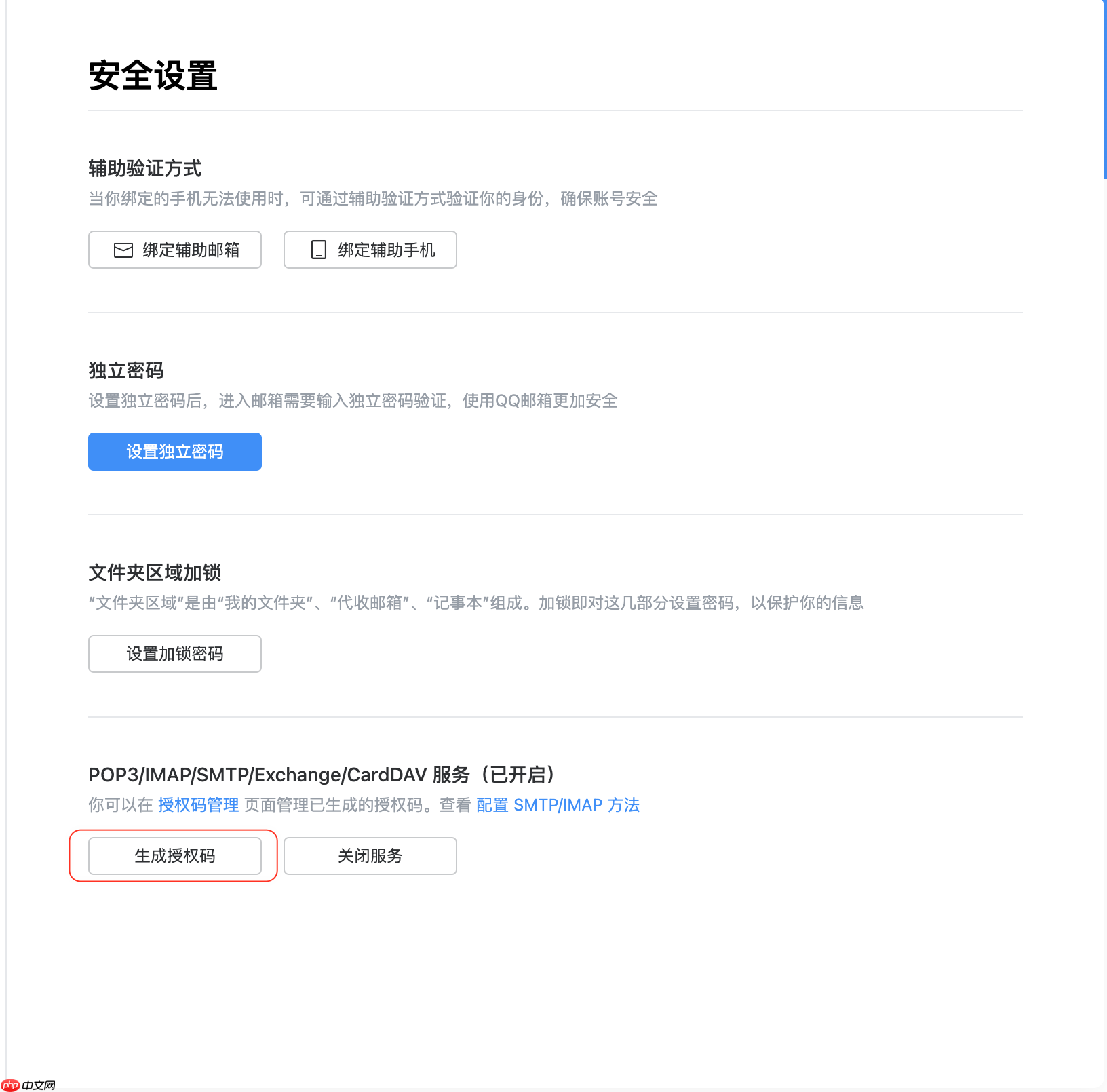
Task: Click the 绑定辅助手机 button label
Action: click(x=387, y=250)
